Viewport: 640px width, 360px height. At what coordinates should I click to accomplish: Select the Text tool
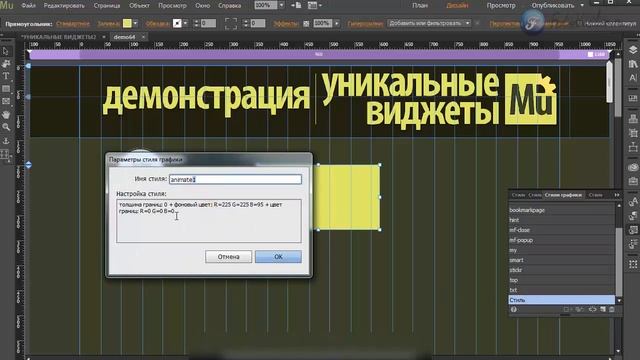[x=6, y=76]
